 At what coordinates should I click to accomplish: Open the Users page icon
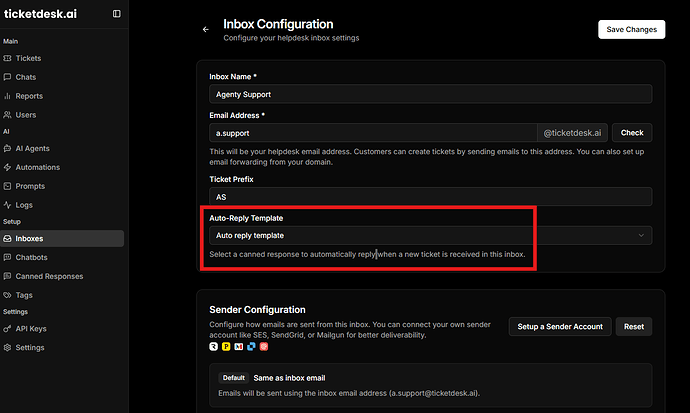pos(8,115)
